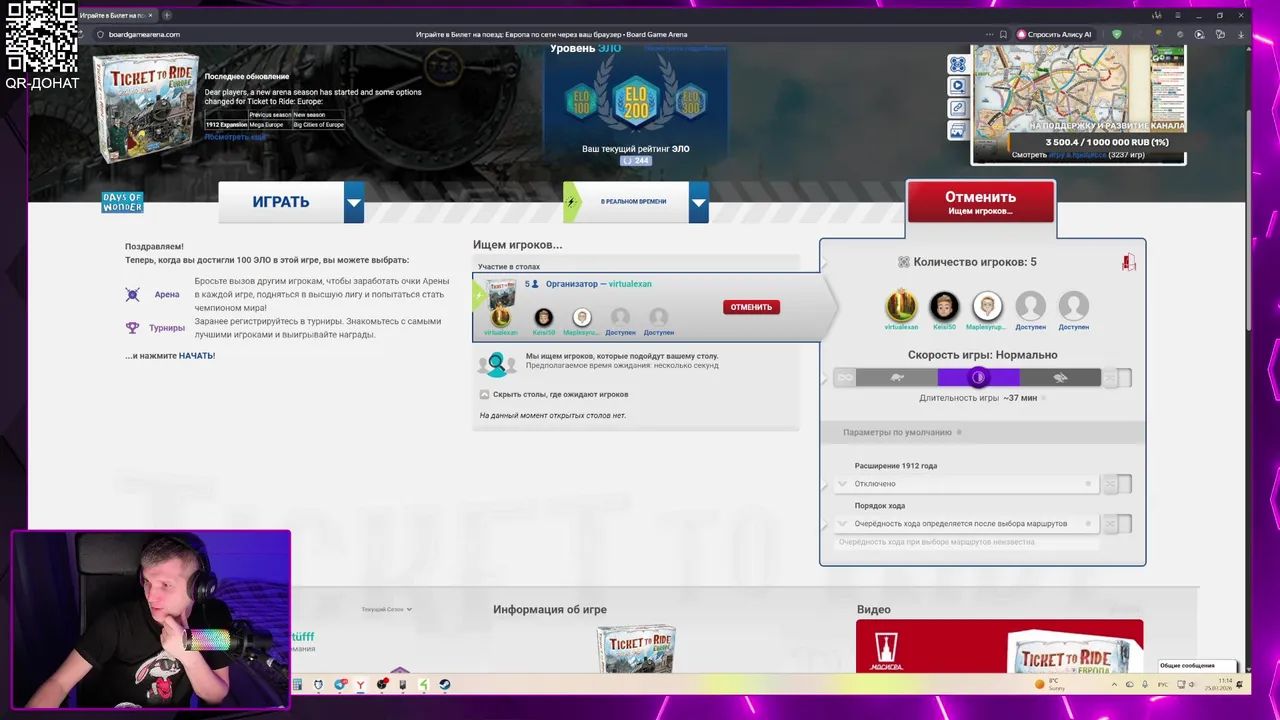1280x720 pixels.
Task: Select the Tournaments option
Action: pyautogui.click(x=167, y=328)
